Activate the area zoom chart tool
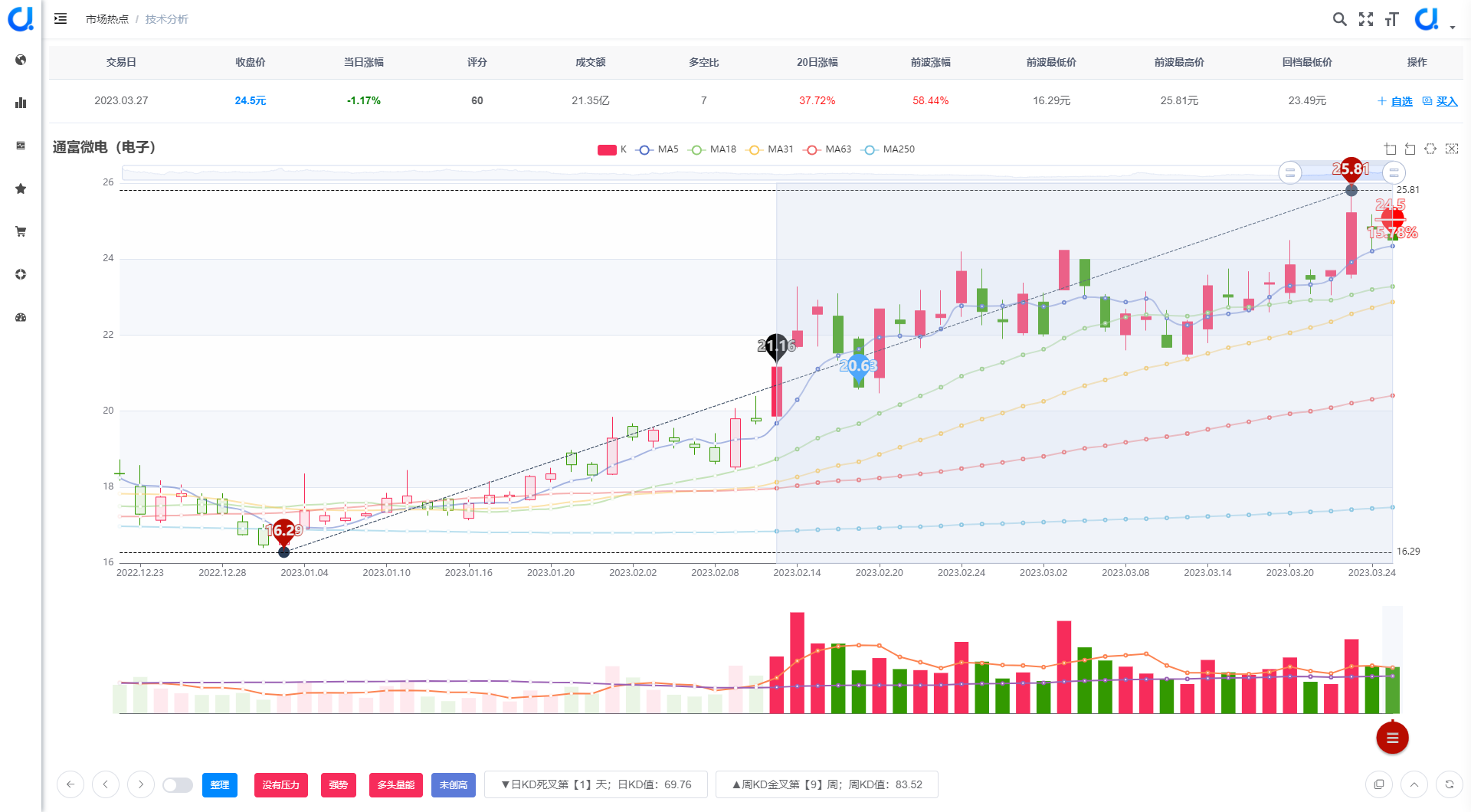1471x812 pixels. (1391, 149)
